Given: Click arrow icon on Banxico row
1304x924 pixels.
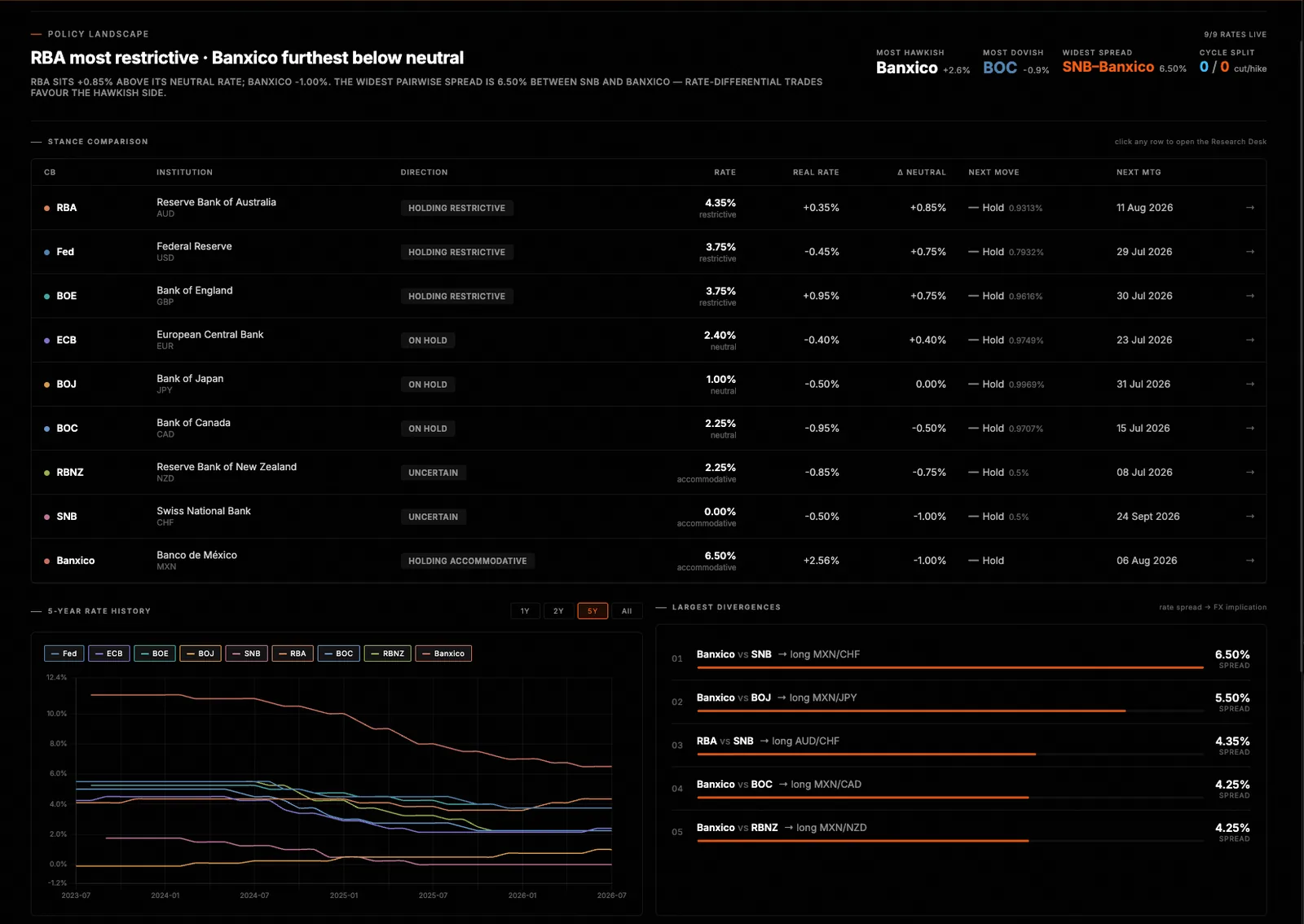Looking at the screenshot, I should [1249, 561].
